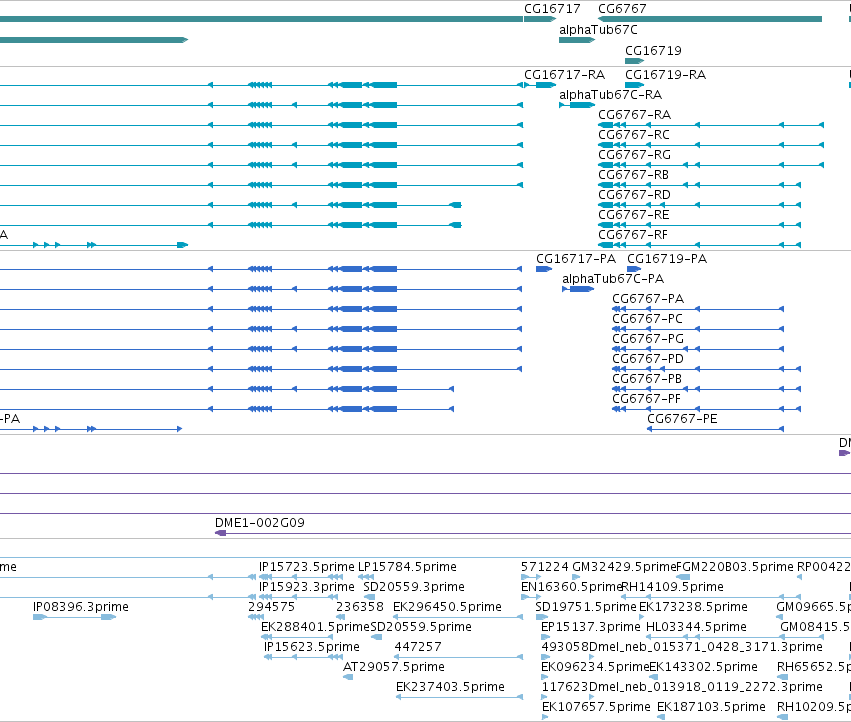Open protein CG6767-PF
This screenshot has width=851, height=722.
click(646, 399)
